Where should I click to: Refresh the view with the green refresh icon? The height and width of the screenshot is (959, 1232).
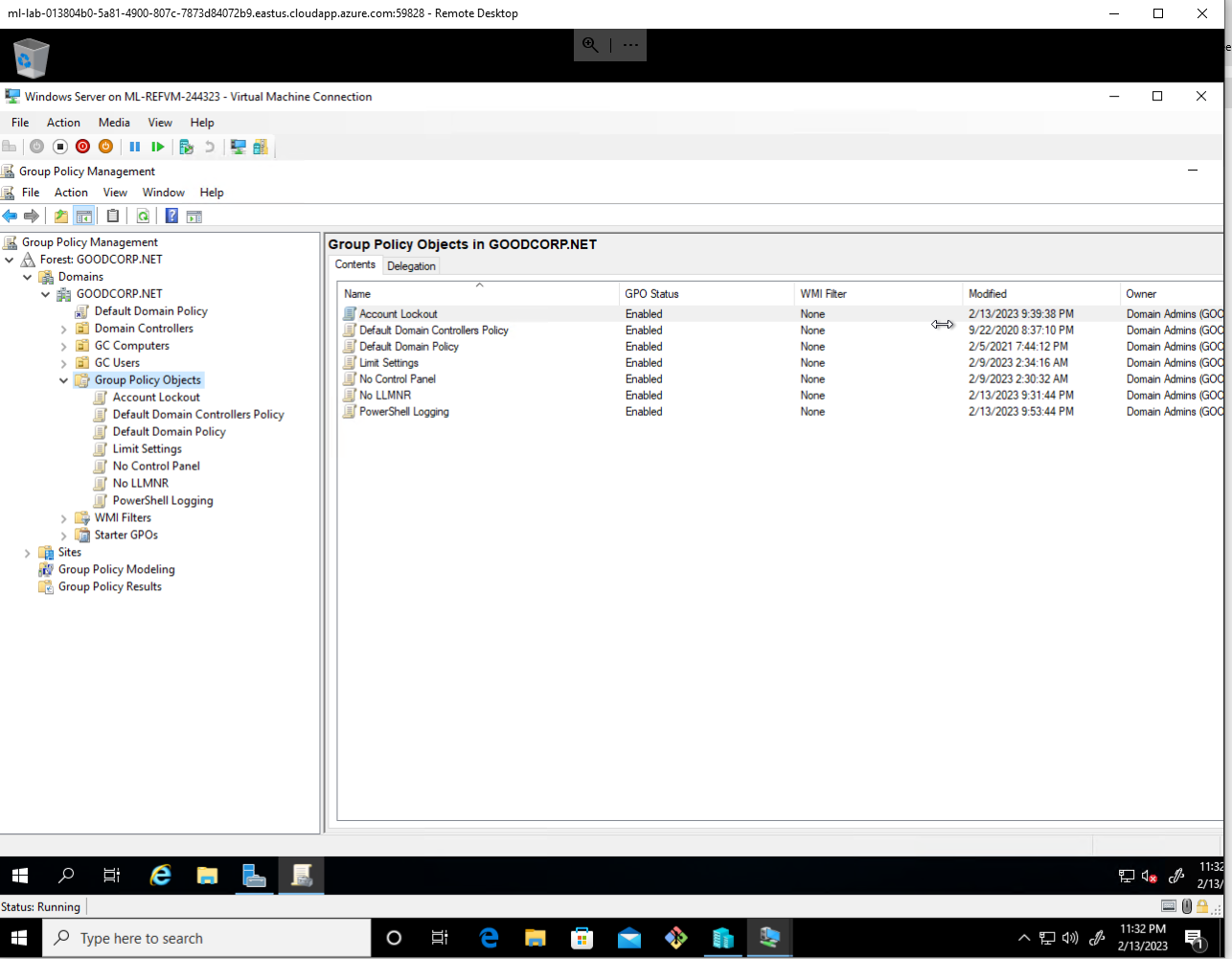(x=143, y=217)
